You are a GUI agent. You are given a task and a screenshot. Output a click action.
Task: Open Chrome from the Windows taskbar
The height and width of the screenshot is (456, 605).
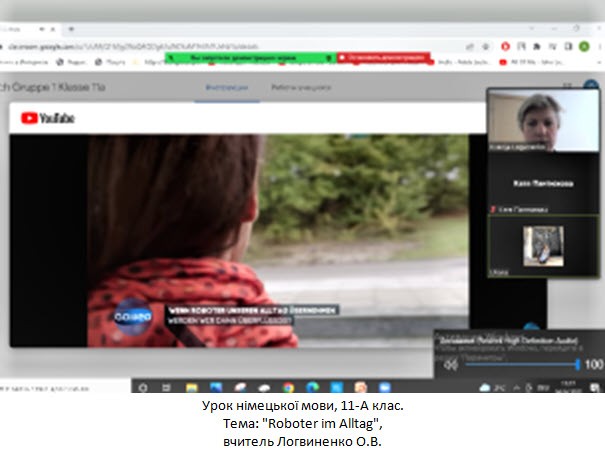[288, 387]
